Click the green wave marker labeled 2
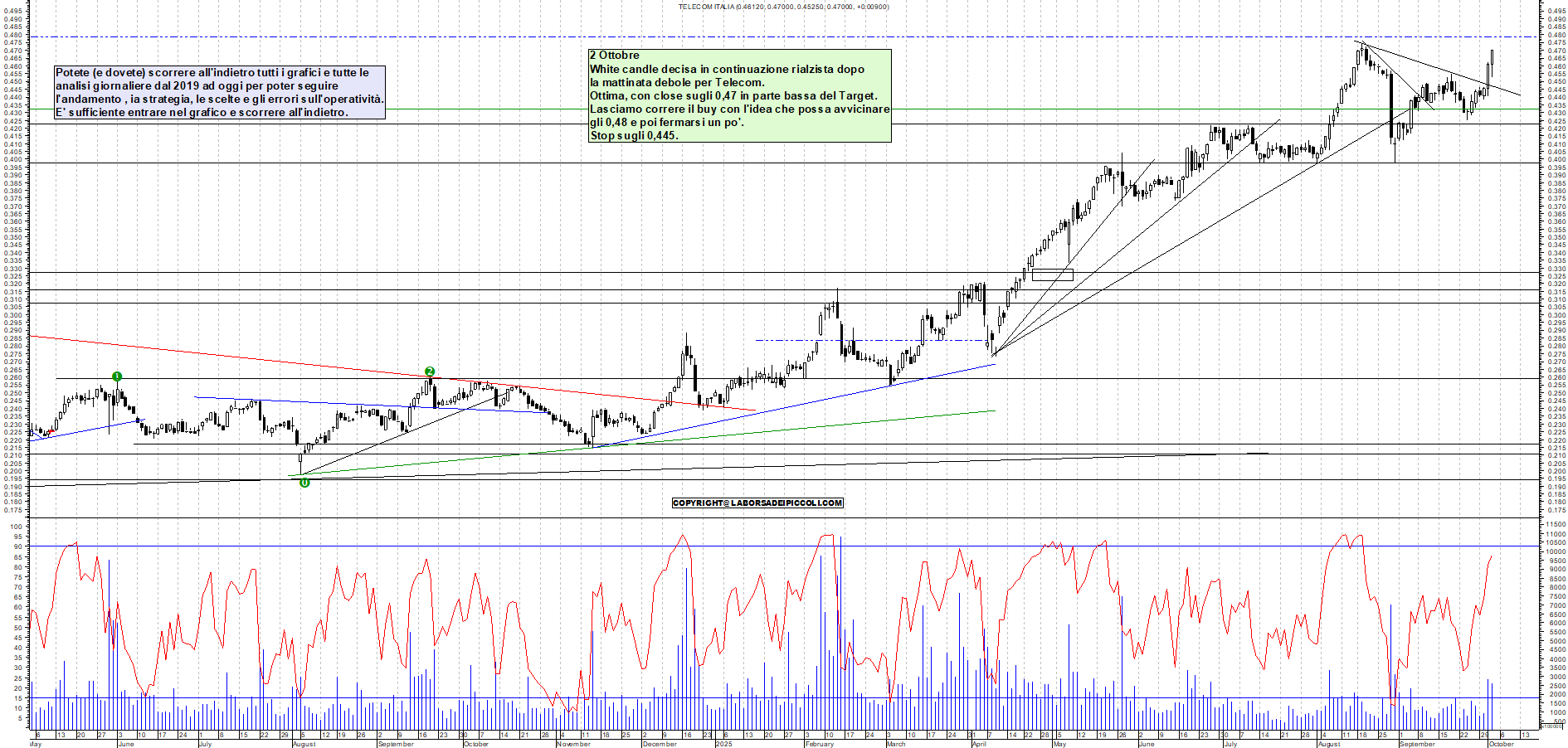Viewport: 1568px width, 748px height. pyautogui.click(x=430, y=372)
